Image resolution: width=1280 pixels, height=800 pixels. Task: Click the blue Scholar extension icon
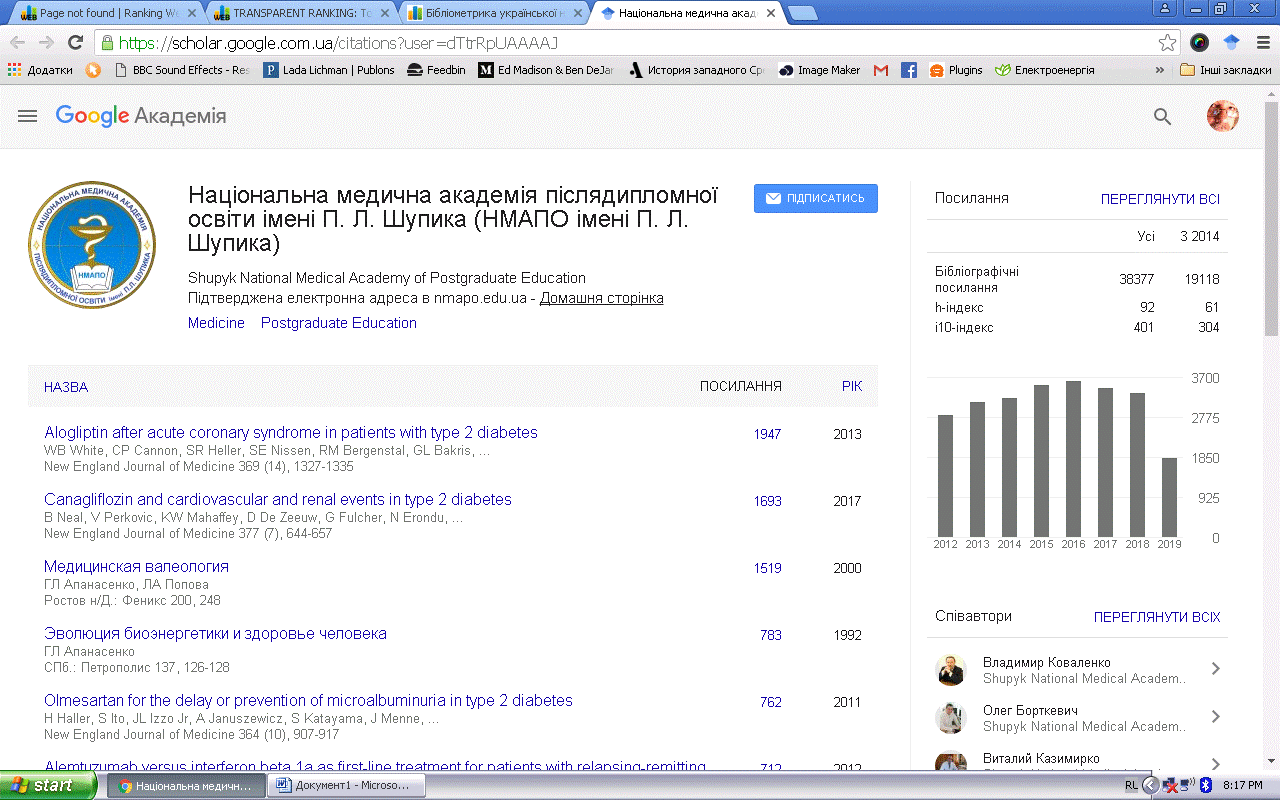pos(1231,43)
